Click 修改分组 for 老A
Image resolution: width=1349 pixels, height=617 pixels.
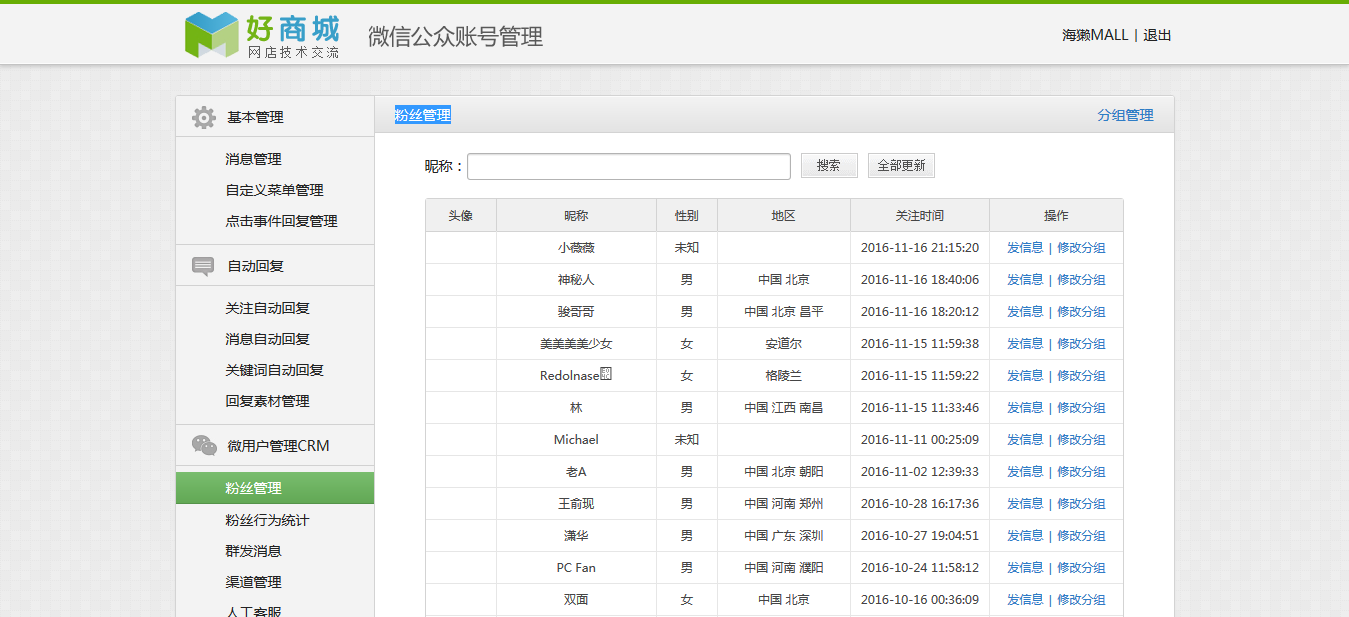pos(1081,472)
